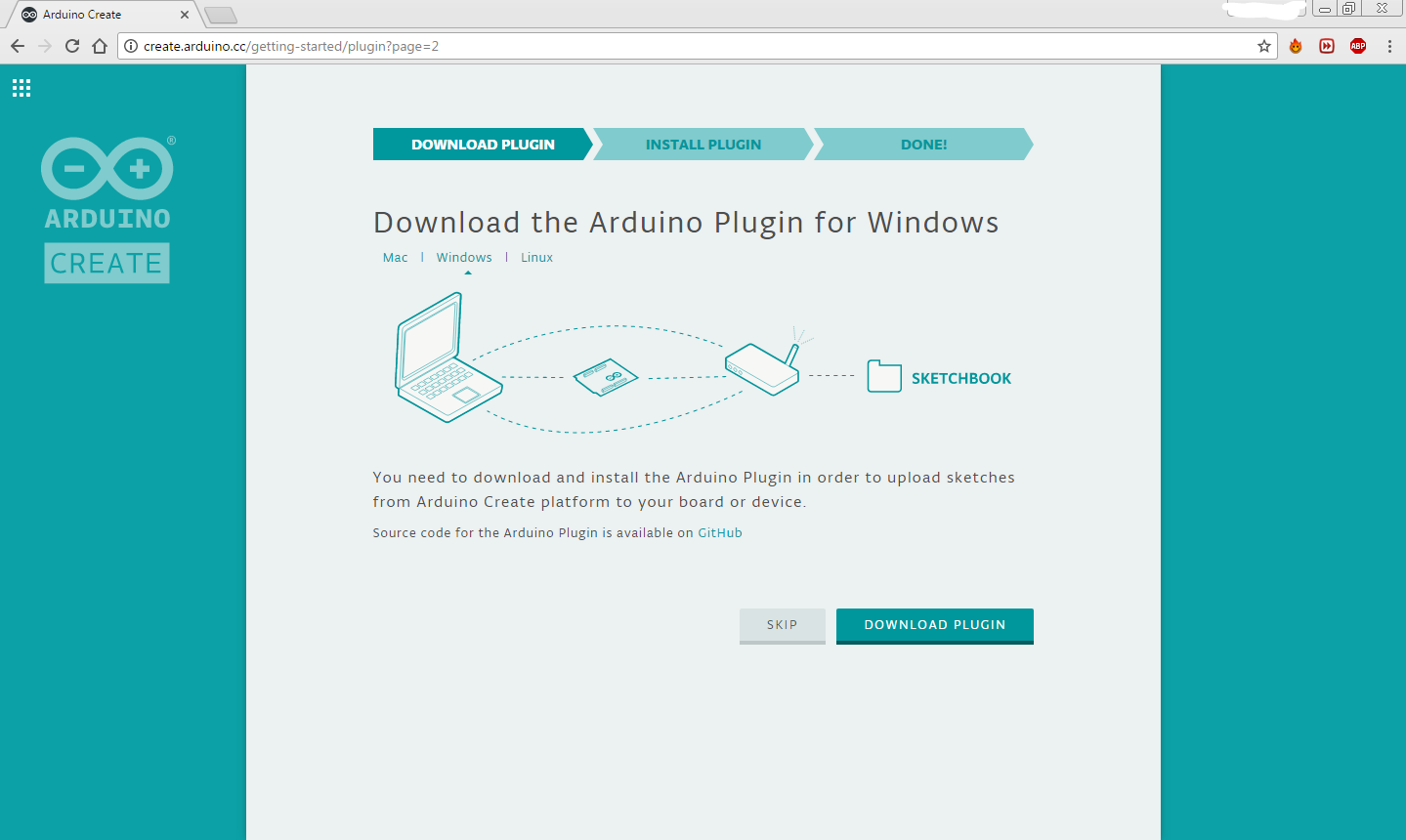The image size is (1406, 840).
Task: Click the flame extension icon in toolbar
Action: click(1295, 46)
